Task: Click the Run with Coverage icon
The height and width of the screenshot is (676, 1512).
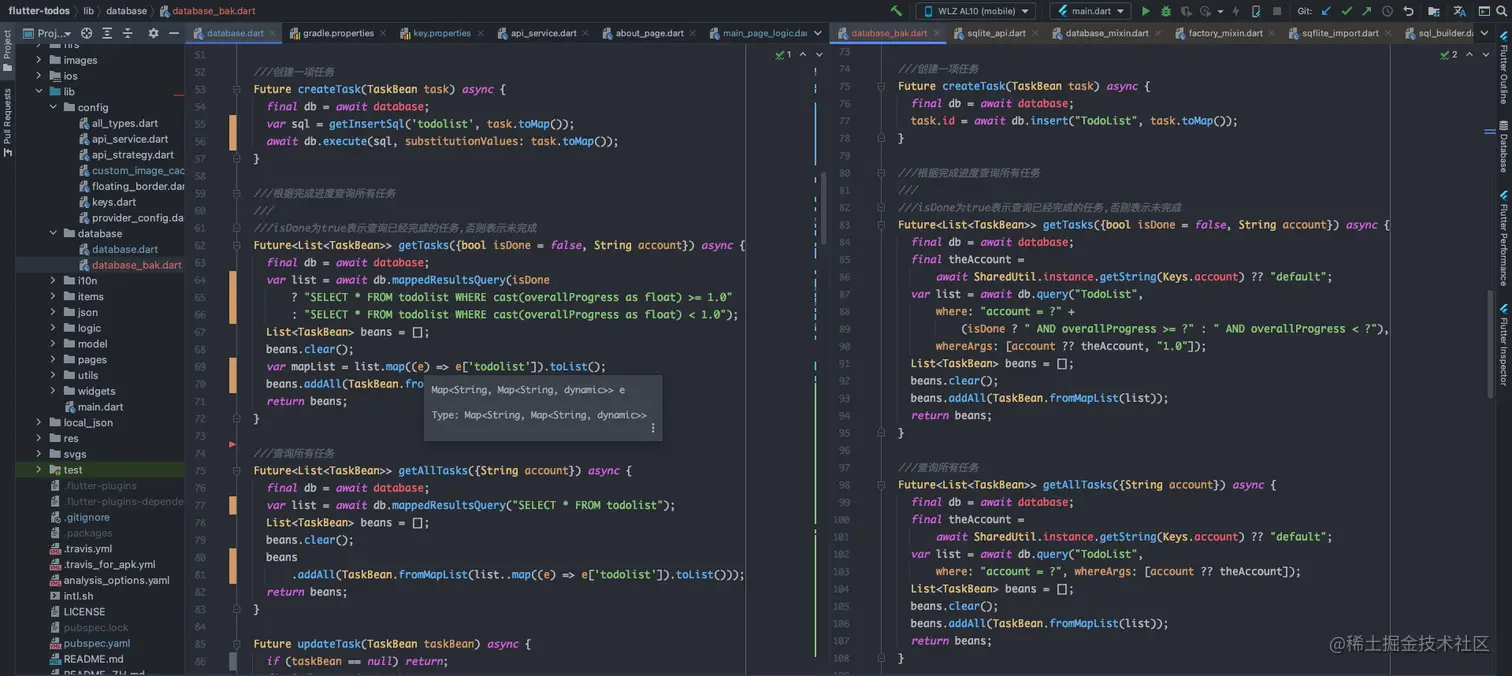Action: coord(1186,11)
